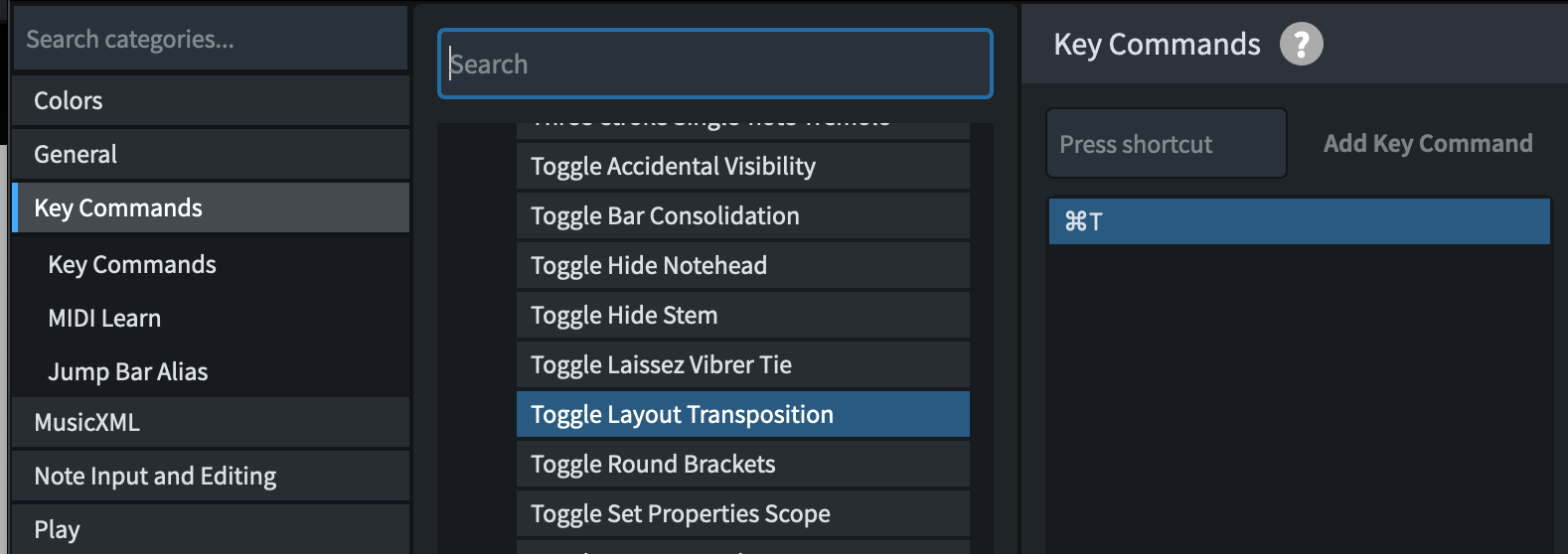The height and width of the screenshot is (554, 1568).
Task: Open the General category
Action: click(x=210, y=155)
